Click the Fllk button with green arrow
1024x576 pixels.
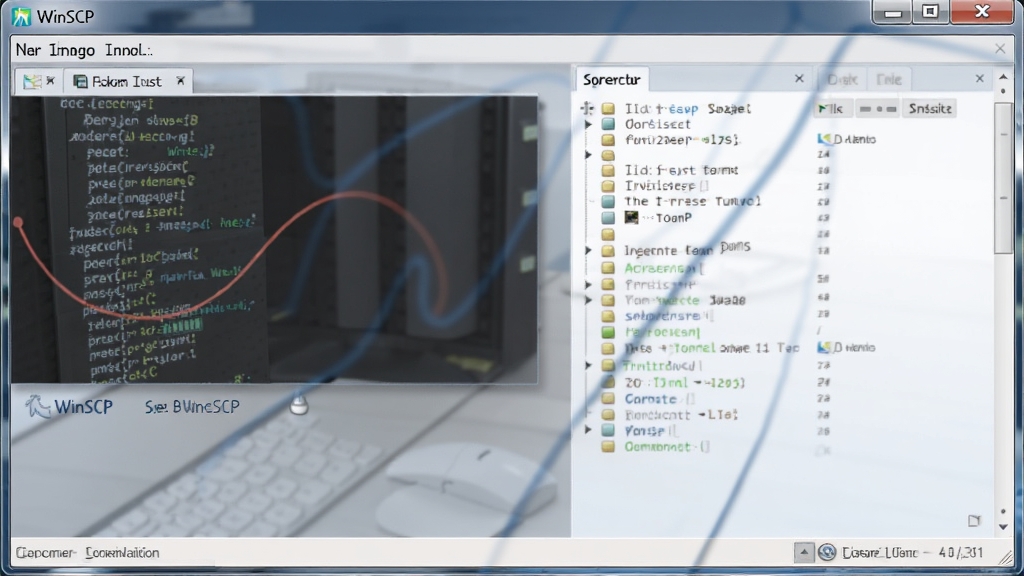(x=833, y=108)
